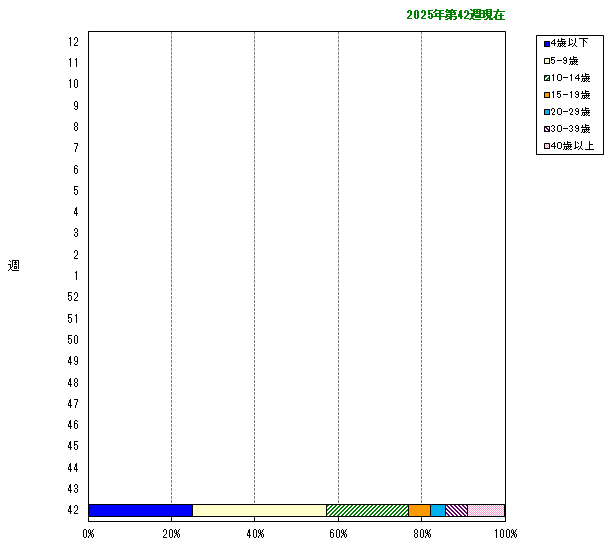Select the purple hatched bar segment
608x552 pixels.
(x=456, y=510)
